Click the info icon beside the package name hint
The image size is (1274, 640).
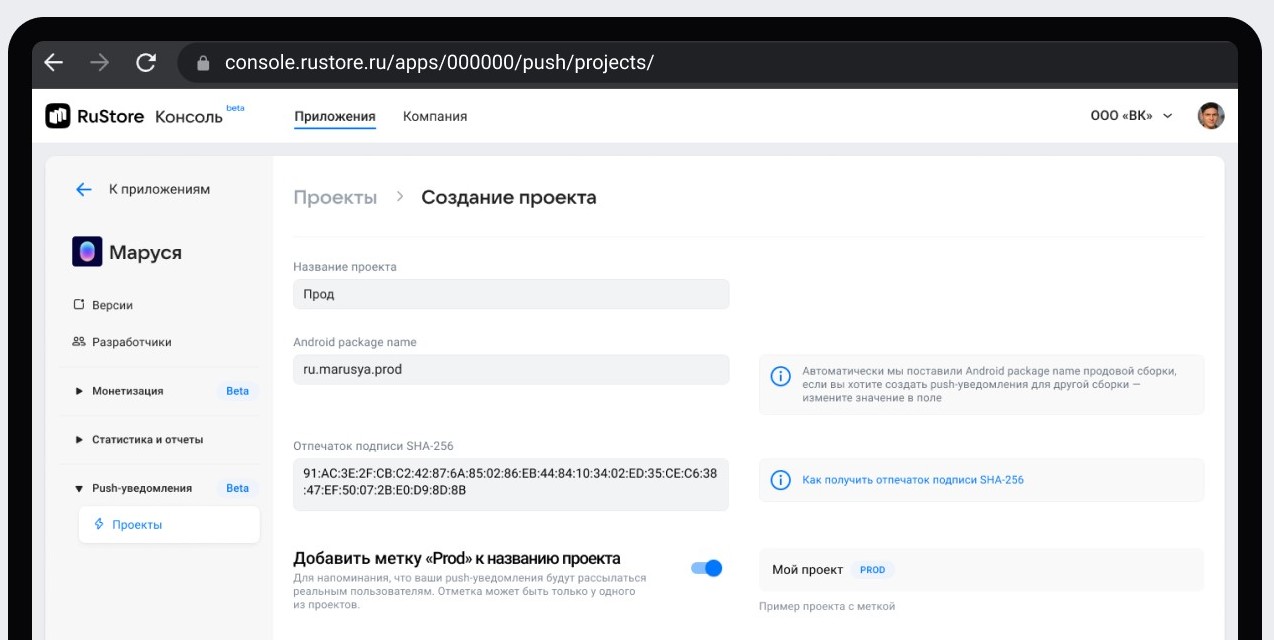click(780, 376)
